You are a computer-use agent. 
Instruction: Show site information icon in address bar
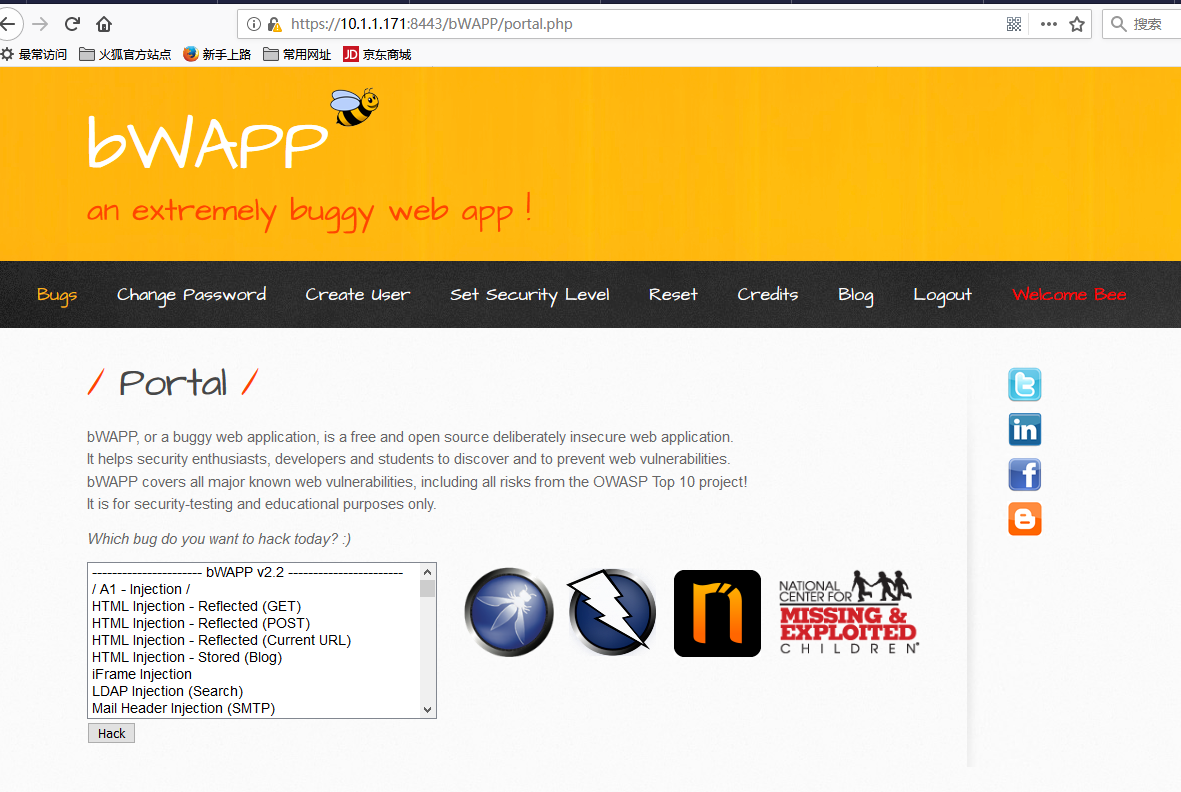point(254,24)
